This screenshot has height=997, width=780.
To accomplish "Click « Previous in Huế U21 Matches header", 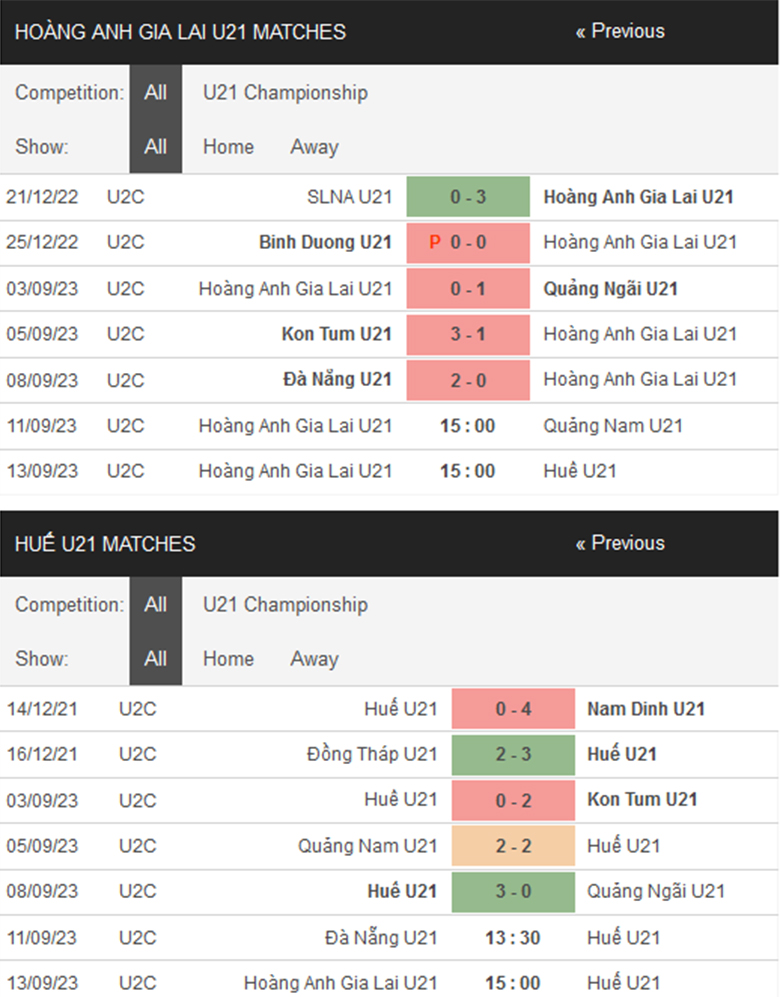I will pyautogui.click(x=619, y=543).
